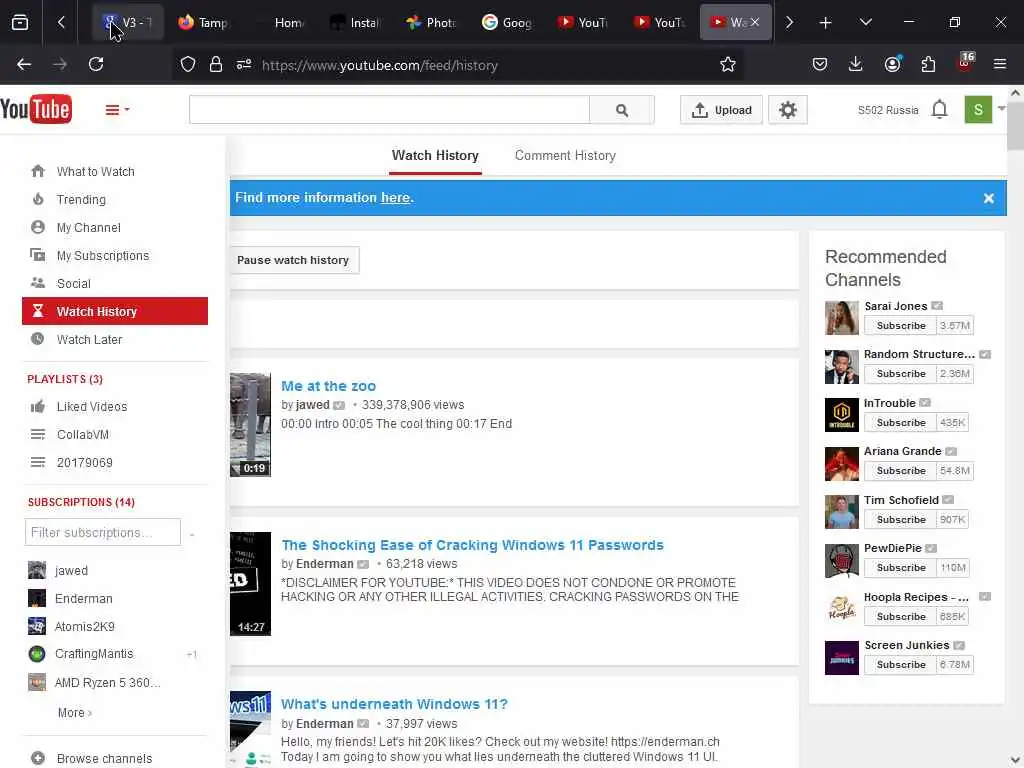Image resolution: width=1024 pixels, height=768 pixels.
Task: Subscribe to Random Structure channel
Action: tap(901, 374)
